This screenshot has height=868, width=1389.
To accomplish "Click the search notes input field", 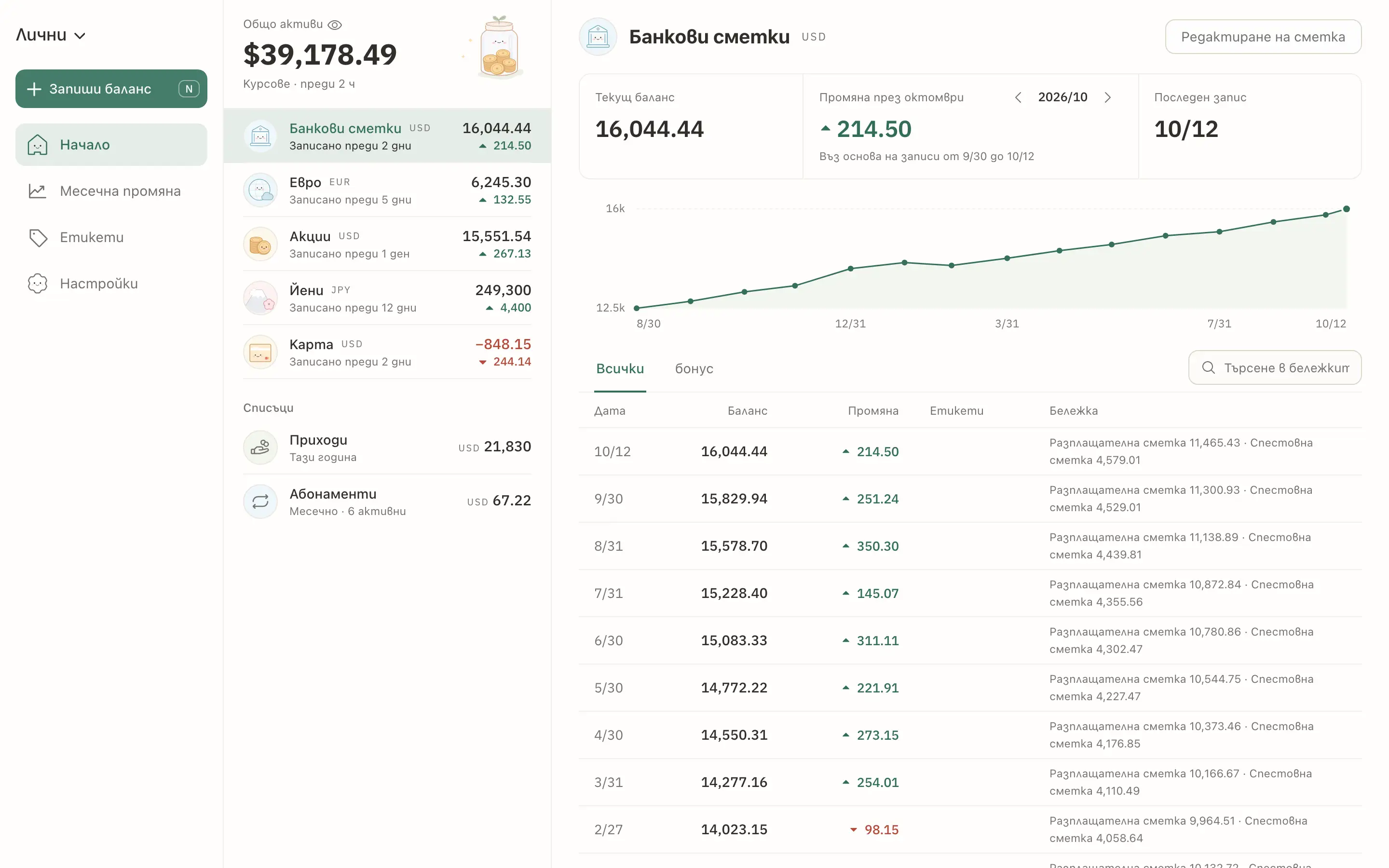I will click(1275, 367).
